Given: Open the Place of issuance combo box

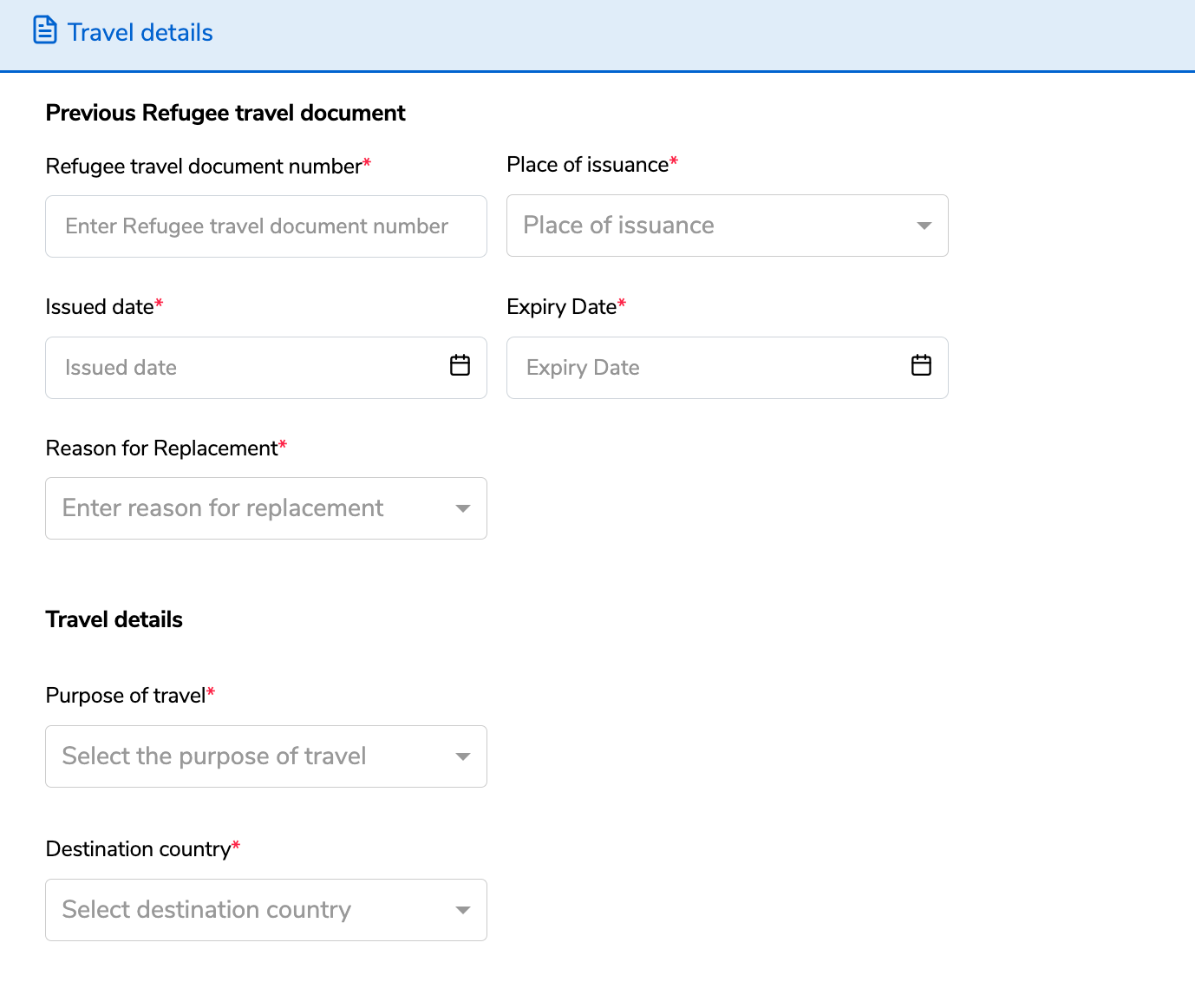Looking at the screenshot, I should tap(711, 226).
